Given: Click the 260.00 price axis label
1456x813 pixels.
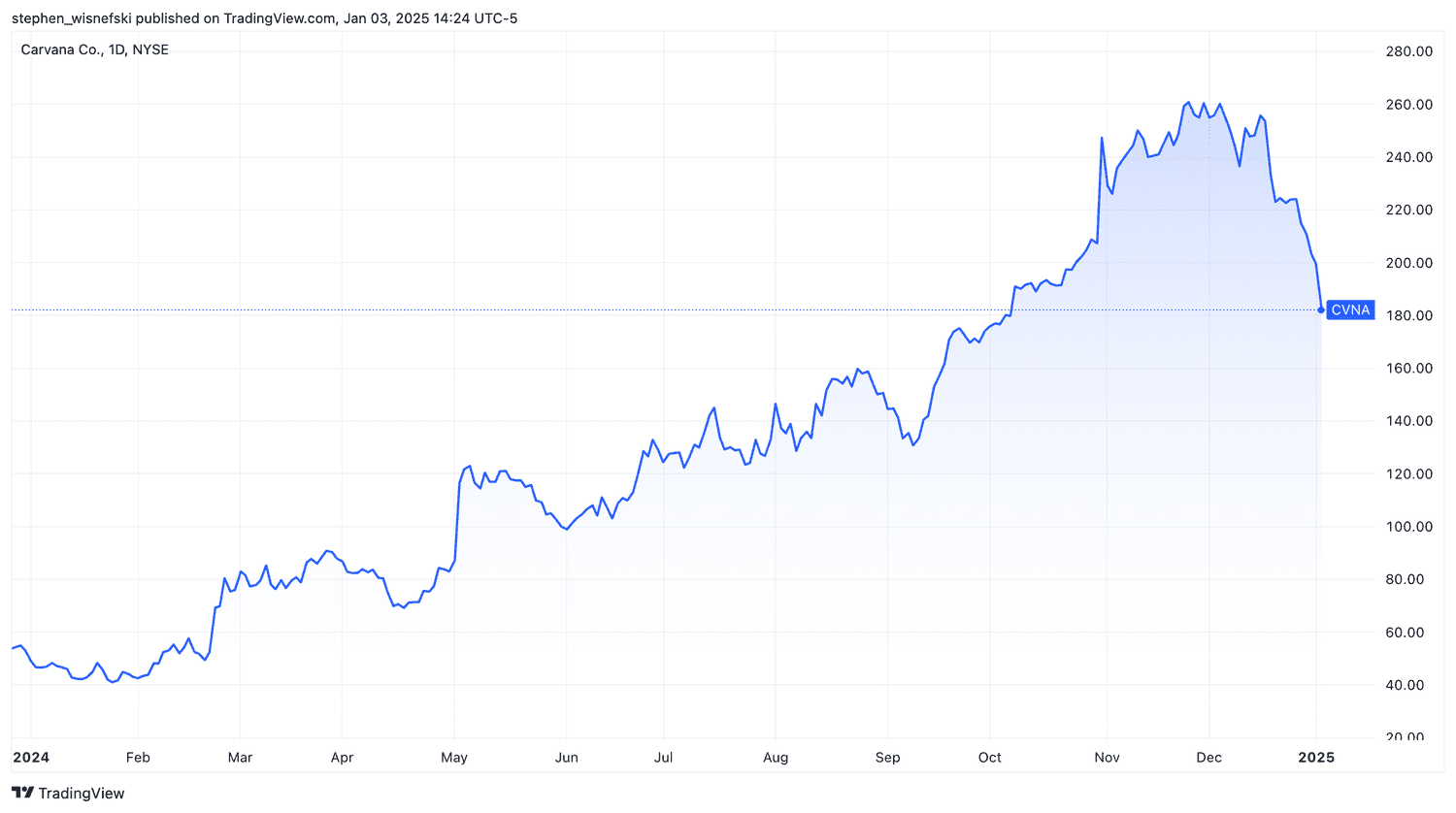Looking at the screenshot, I should [x=1408, y=104].
